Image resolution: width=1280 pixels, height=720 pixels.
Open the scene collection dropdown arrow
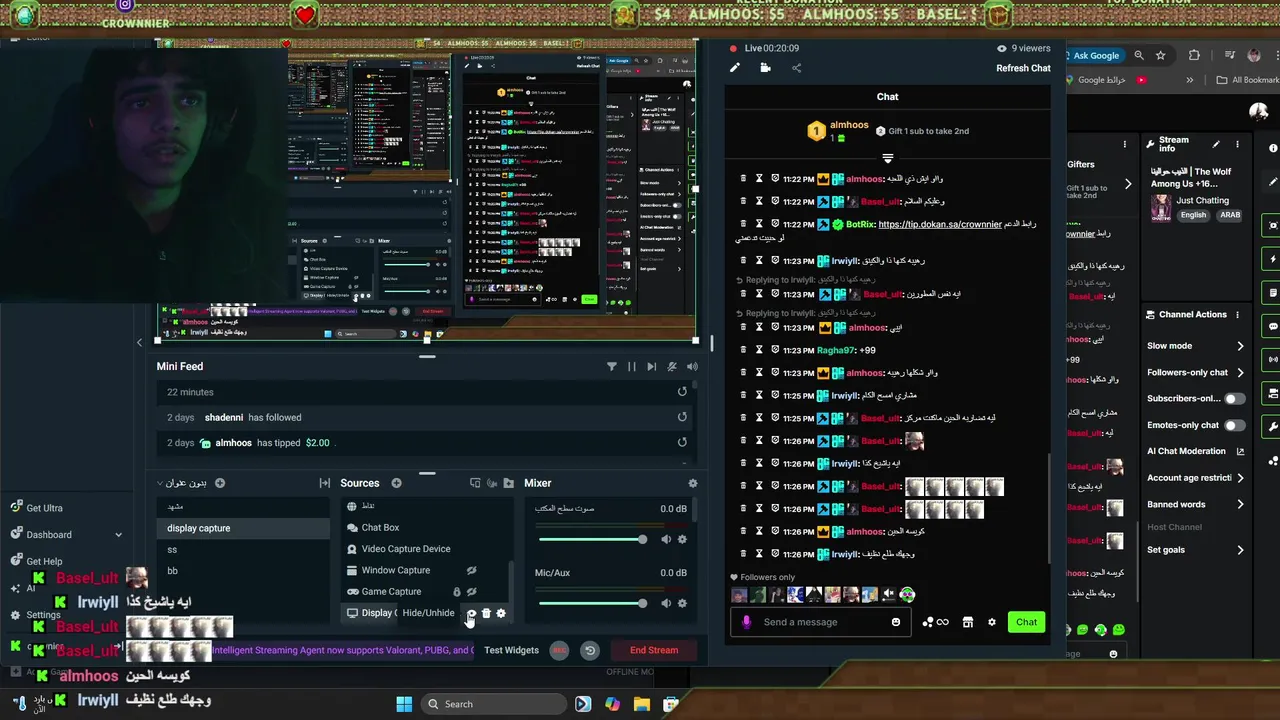[160, 483]
